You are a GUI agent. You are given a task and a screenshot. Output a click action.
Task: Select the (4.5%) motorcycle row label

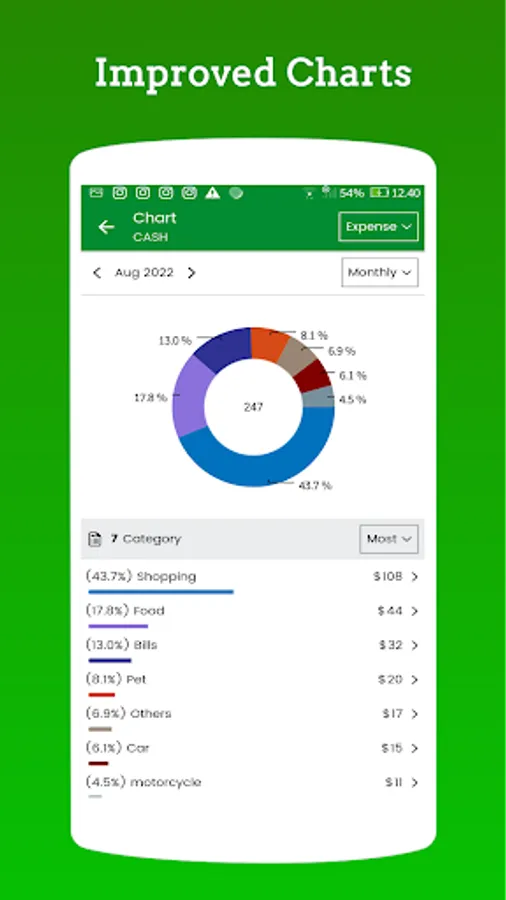click(x=144, y=782)
